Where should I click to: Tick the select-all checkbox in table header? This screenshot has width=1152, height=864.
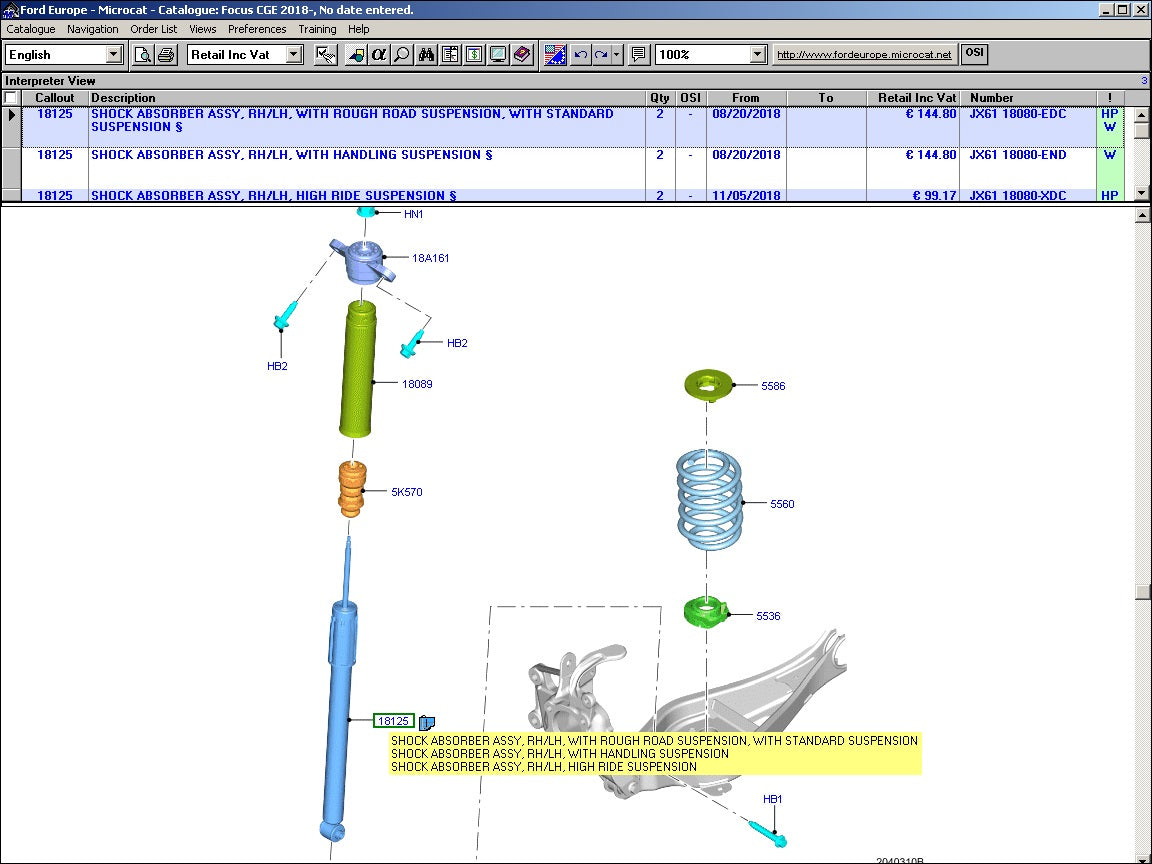point(10,98)
